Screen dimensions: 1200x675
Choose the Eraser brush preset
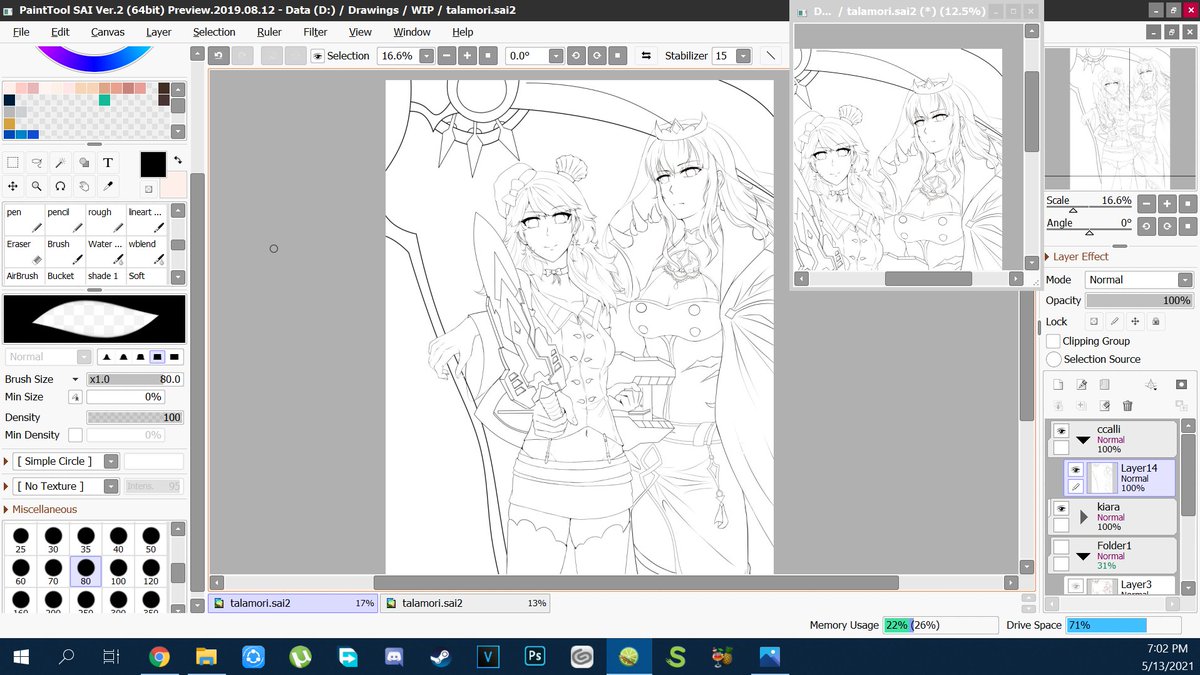pos(23,252)
